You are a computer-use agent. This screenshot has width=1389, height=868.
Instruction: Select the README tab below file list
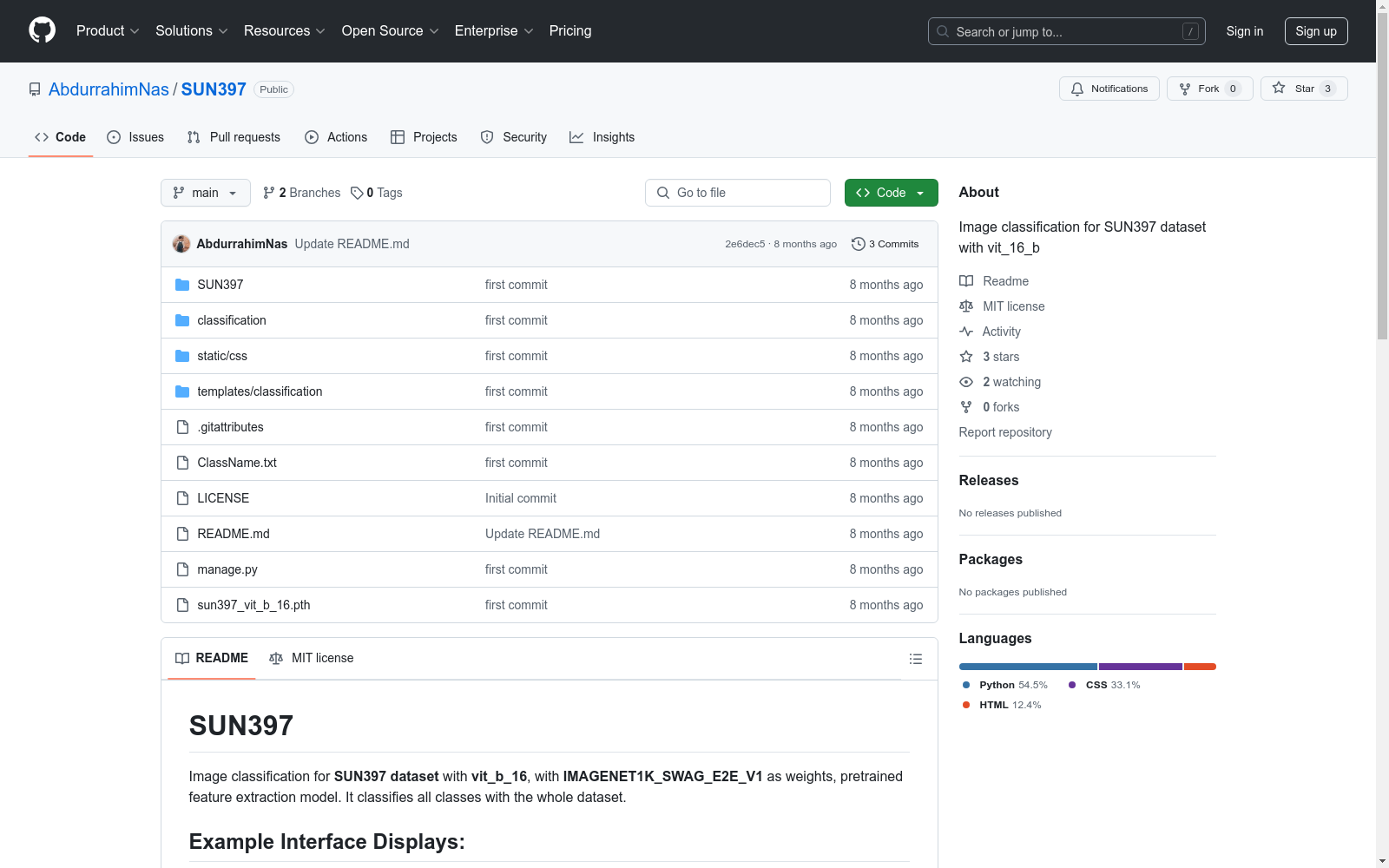[x=212, y=658]
